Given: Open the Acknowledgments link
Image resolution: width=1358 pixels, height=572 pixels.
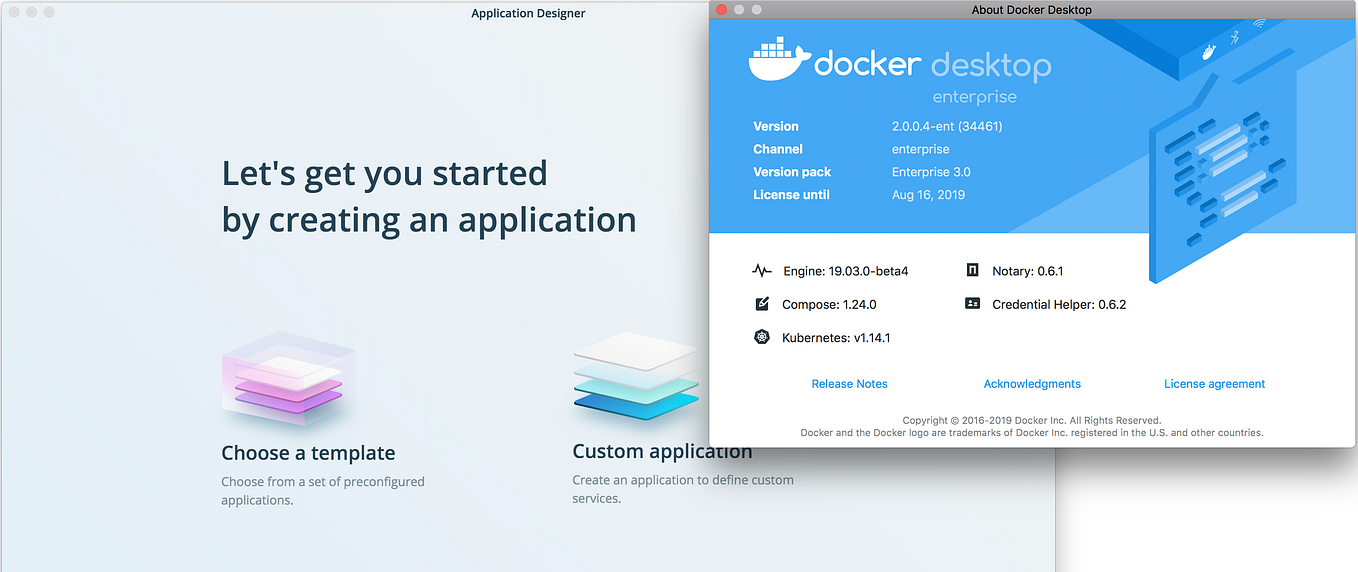Looking at the screenshot, I should pos(1032,384).
